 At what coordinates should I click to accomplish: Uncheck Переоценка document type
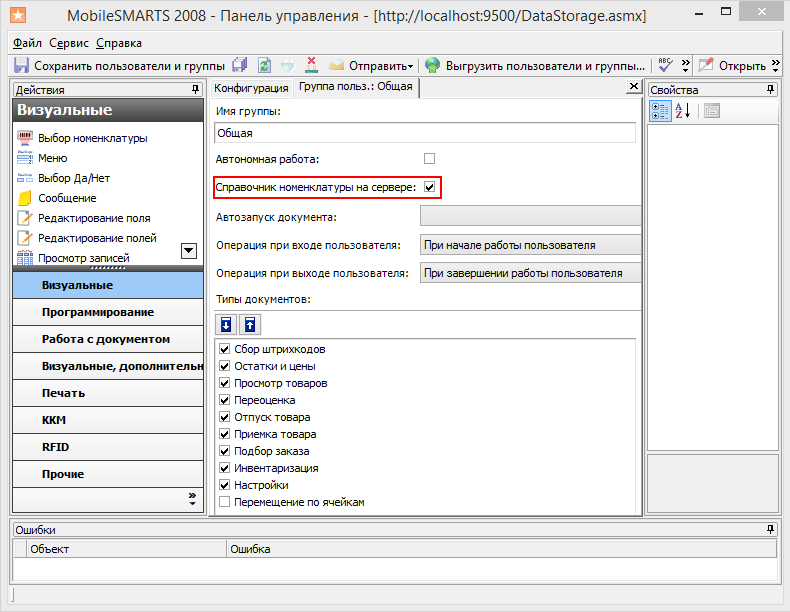[225, 400]
